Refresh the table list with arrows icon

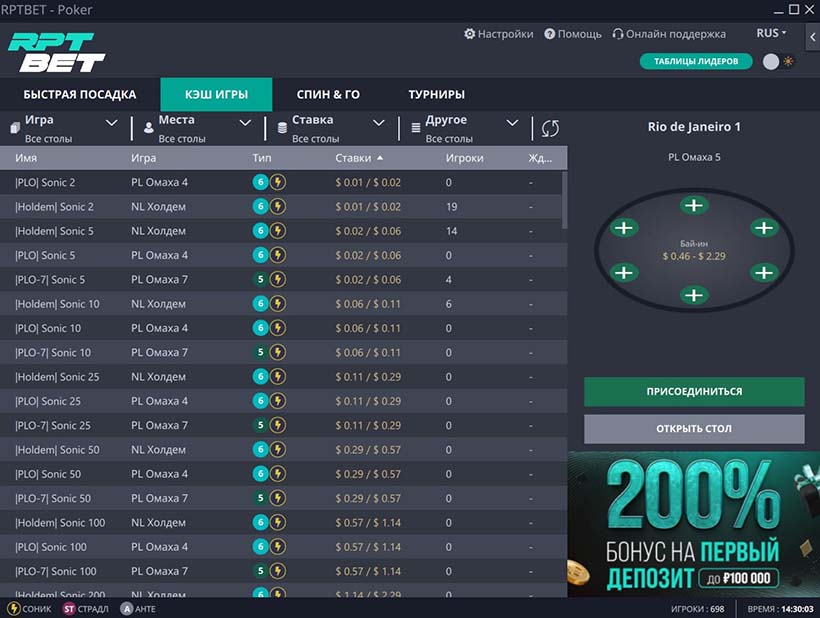[550, 129]
